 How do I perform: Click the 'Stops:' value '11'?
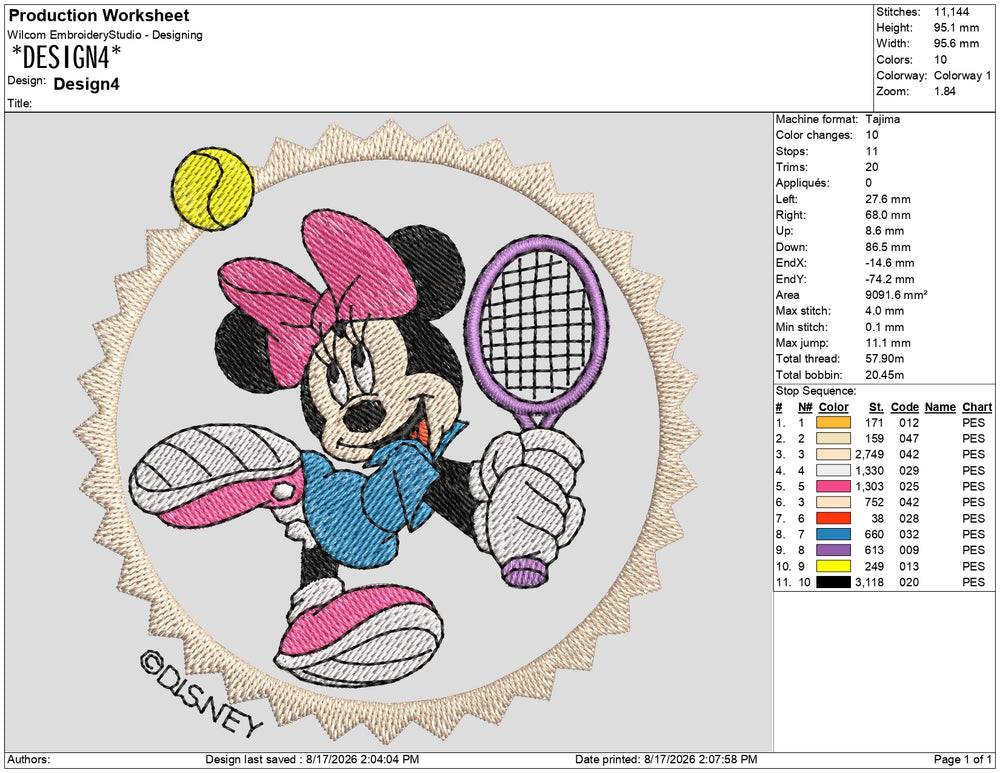pyautogui.click(x=872, y=151)
